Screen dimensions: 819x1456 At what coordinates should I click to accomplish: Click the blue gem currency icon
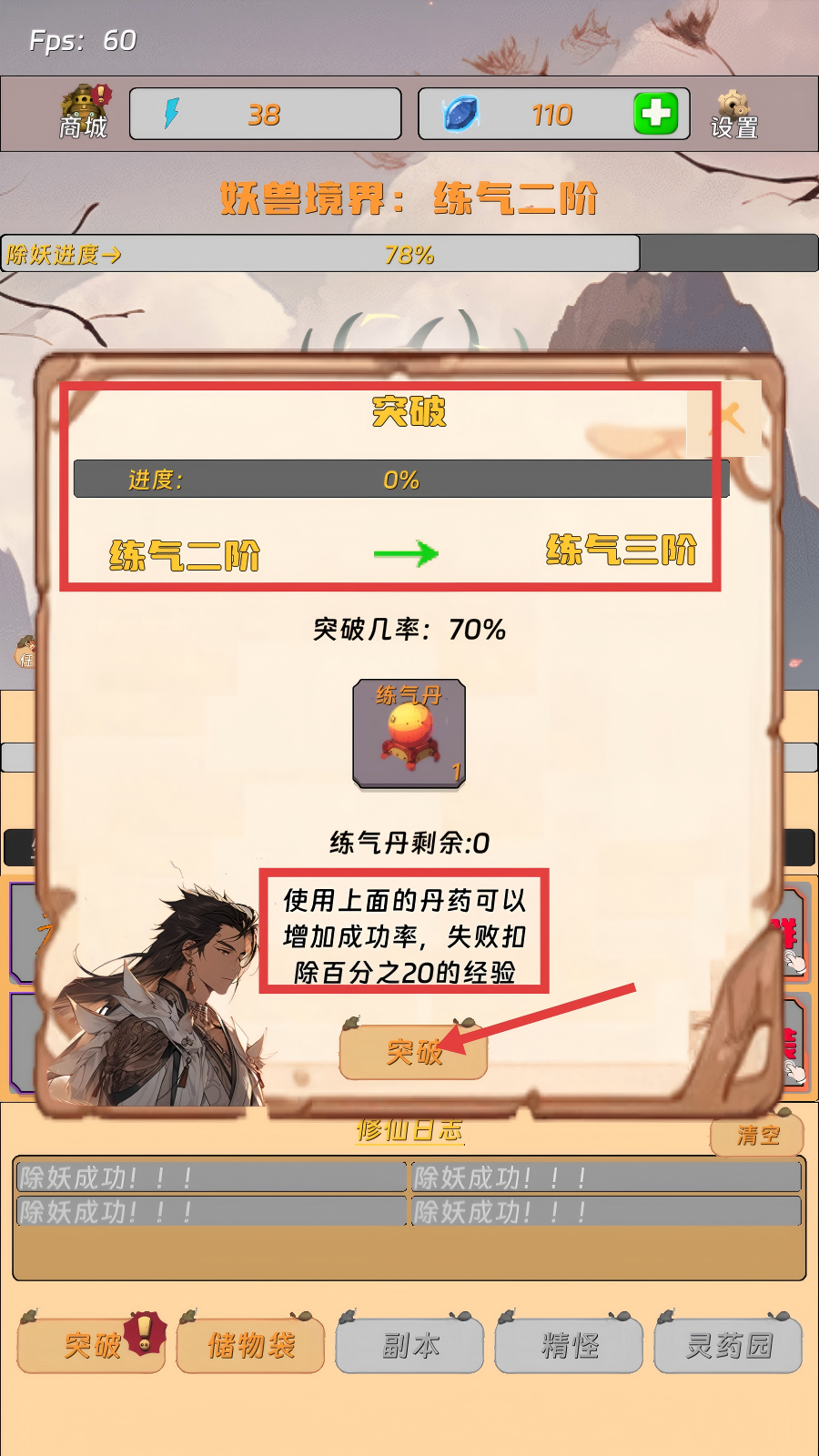[460, 115]
